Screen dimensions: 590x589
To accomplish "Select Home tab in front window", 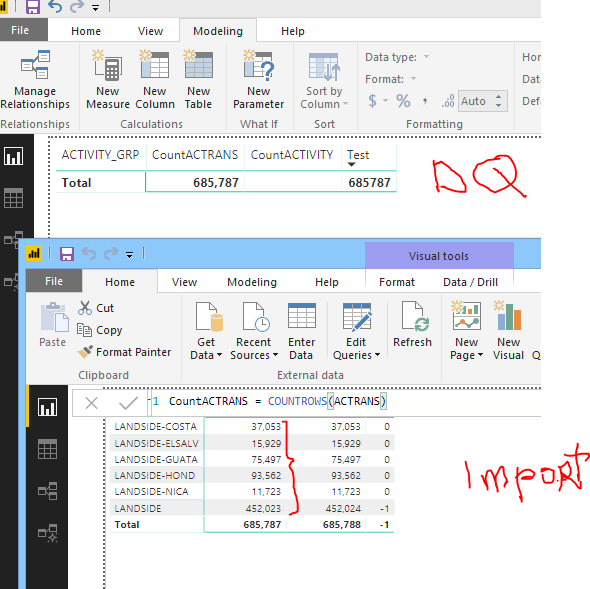I will click(x=120, y=282).
